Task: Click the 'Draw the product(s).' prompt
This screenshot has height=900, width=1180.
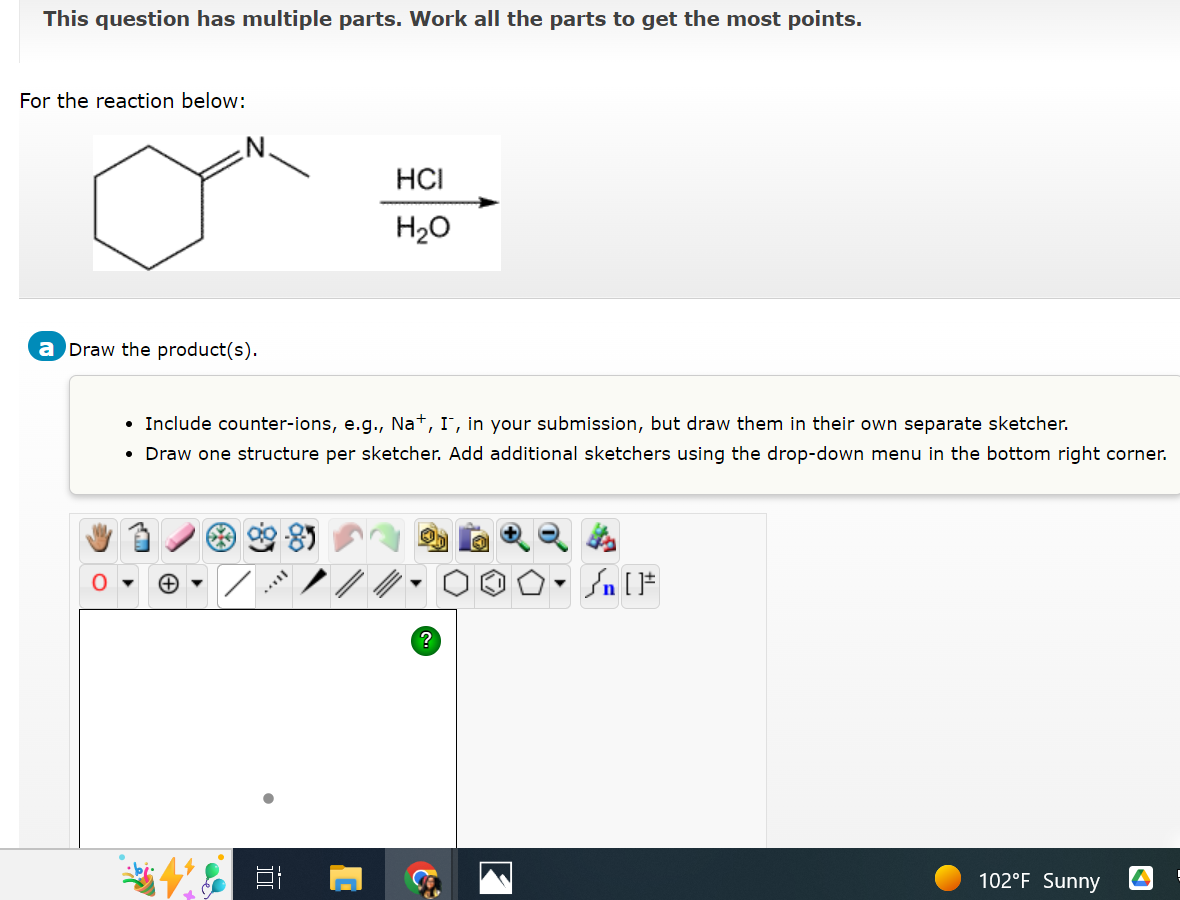Action: [163, 350]
